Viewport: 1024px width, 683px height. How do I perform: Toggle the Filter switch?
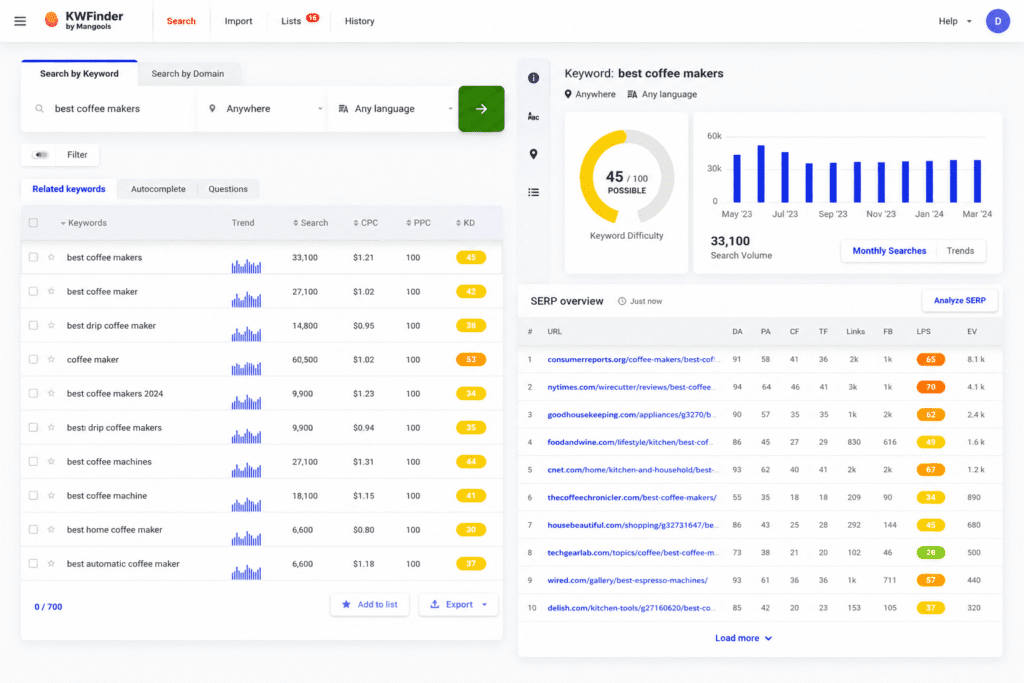(x=40, y=155)
